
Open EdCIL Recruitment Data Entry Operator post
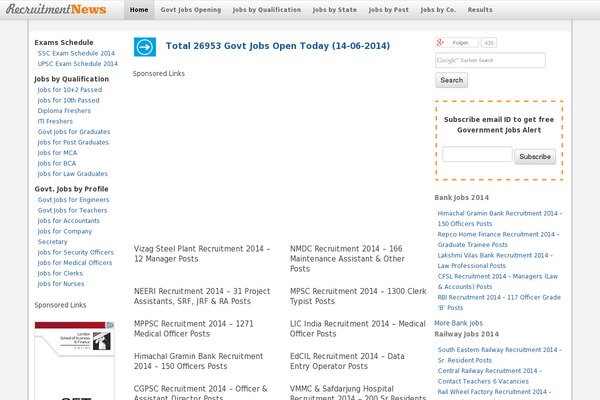pos(347,361)
